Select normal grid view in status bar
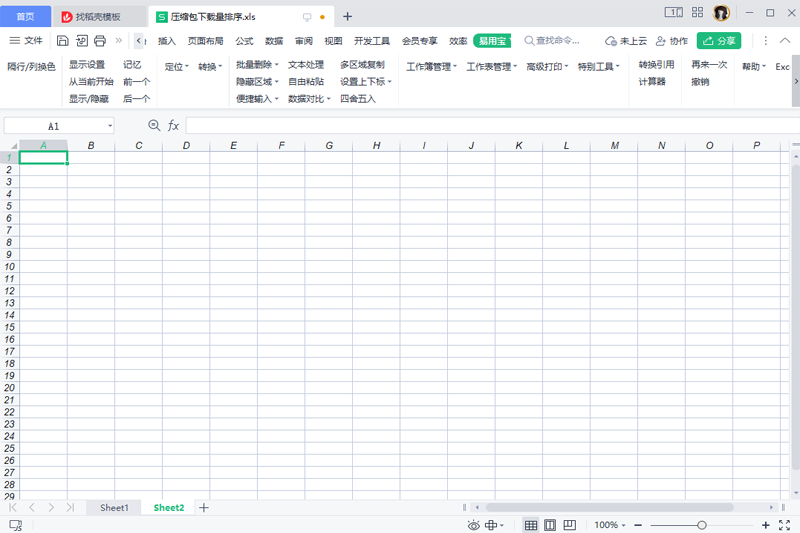800x533 pixels. [x=531, y=525]
